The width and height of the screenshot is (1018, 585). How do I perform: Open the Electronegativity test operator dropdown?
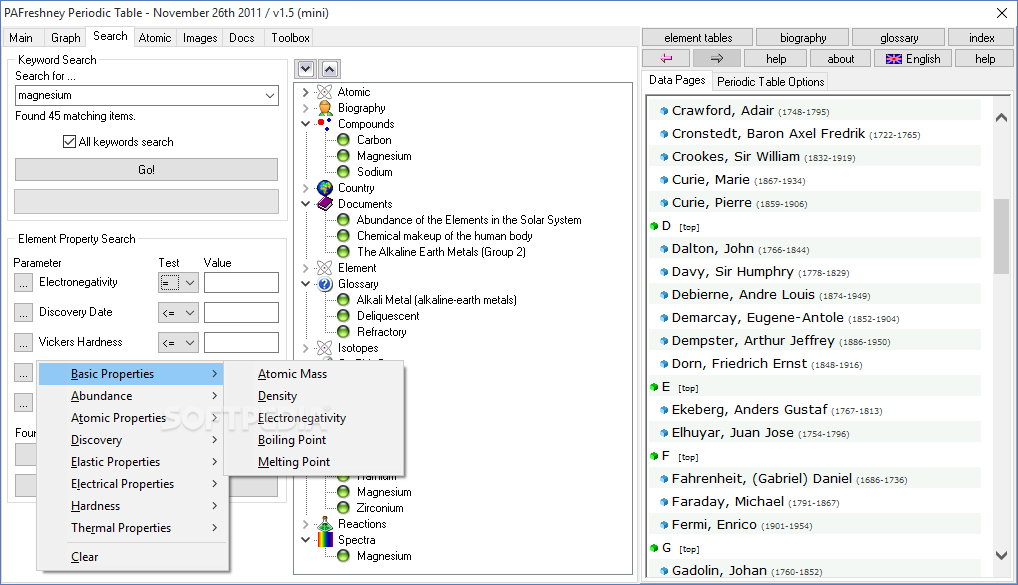click(x=190, y=283)
